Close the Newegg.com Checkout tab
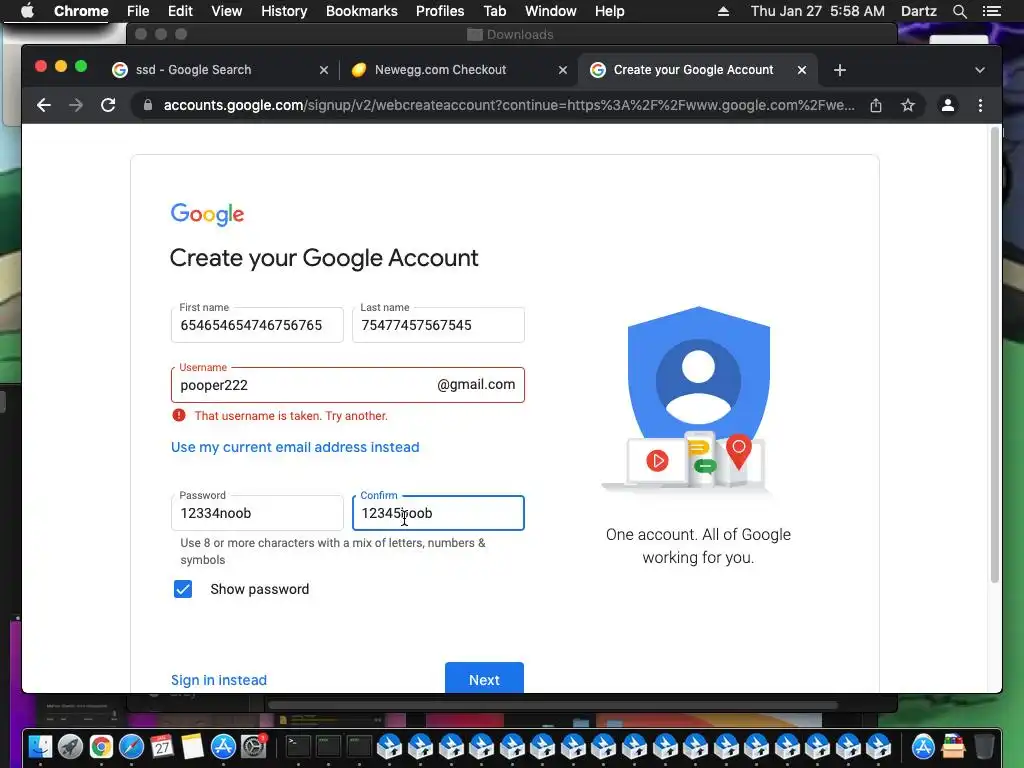Screen dimensions: 1024x768 pyautogui.click(x=562, y=70)
